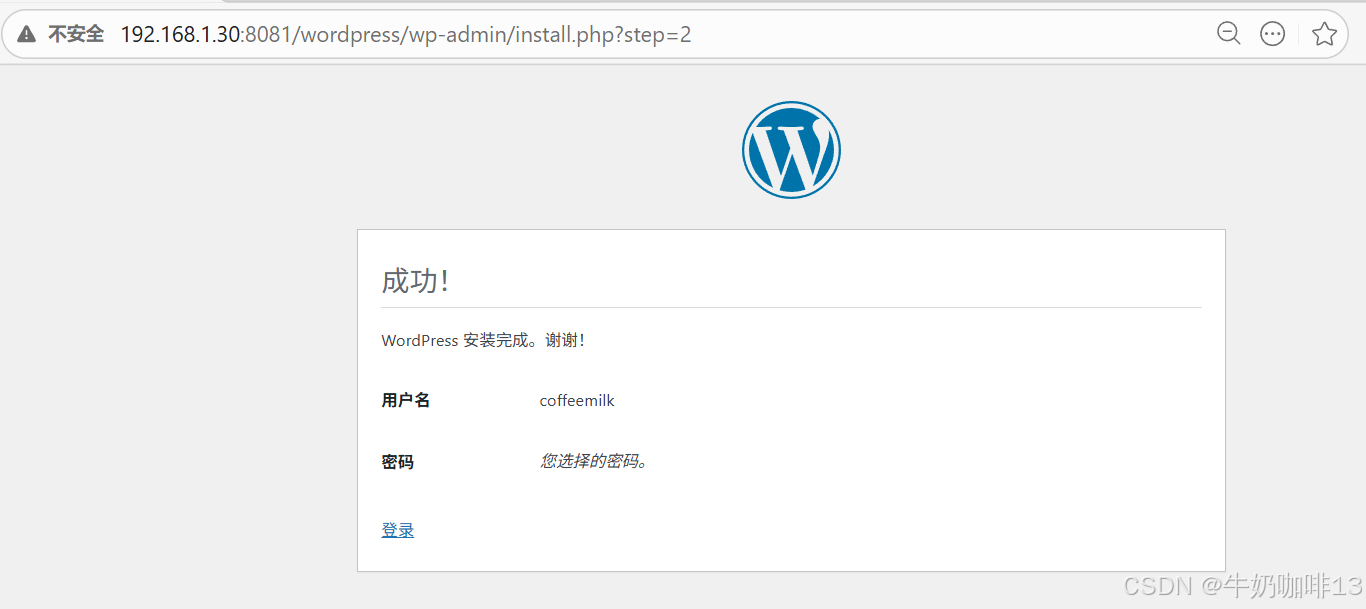Click the WordPress logo
Image resolution: width=1366 pixels, height=609 pixels.
(x=791, y=149)
